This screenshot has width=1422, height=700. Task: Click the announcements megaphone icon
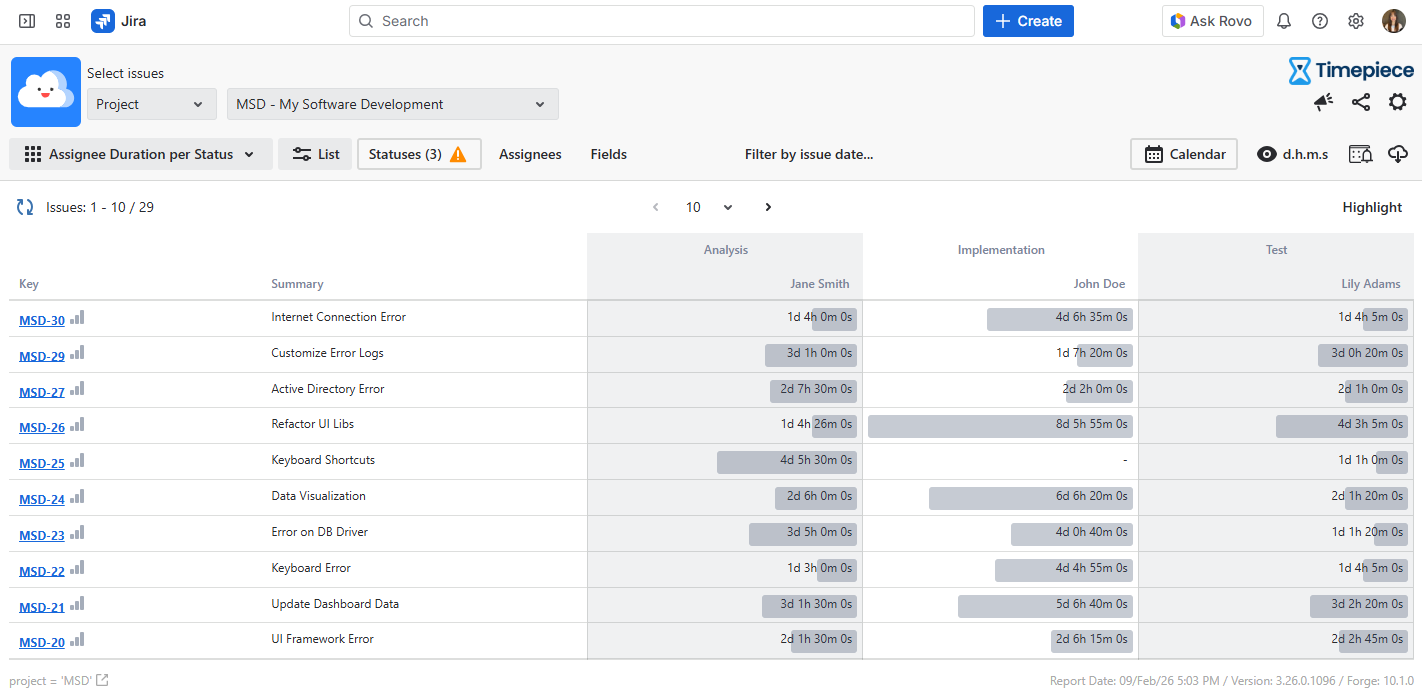[x=1323, y=102]
